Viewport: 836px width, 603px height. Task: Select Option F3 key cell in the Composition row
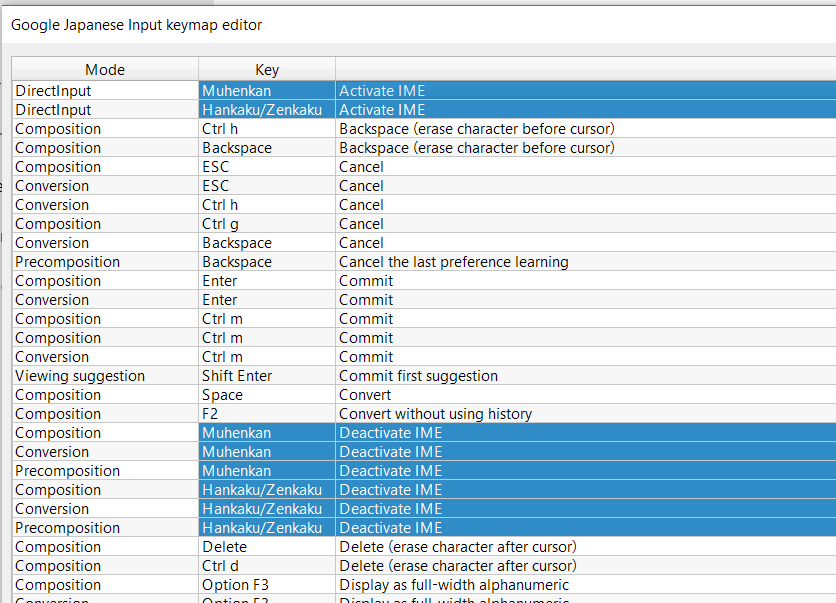coord(267,585)
